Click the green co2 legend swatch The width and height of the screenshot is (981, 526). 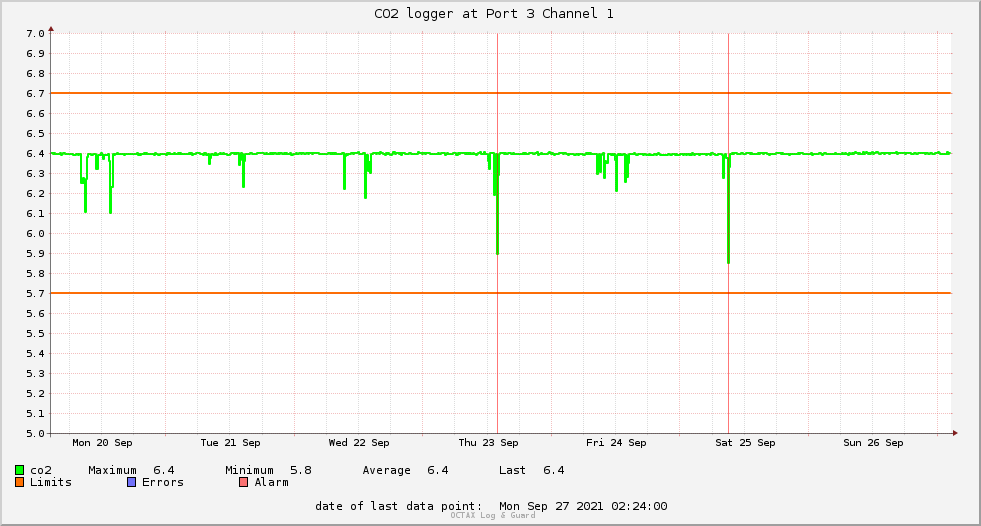19,470
